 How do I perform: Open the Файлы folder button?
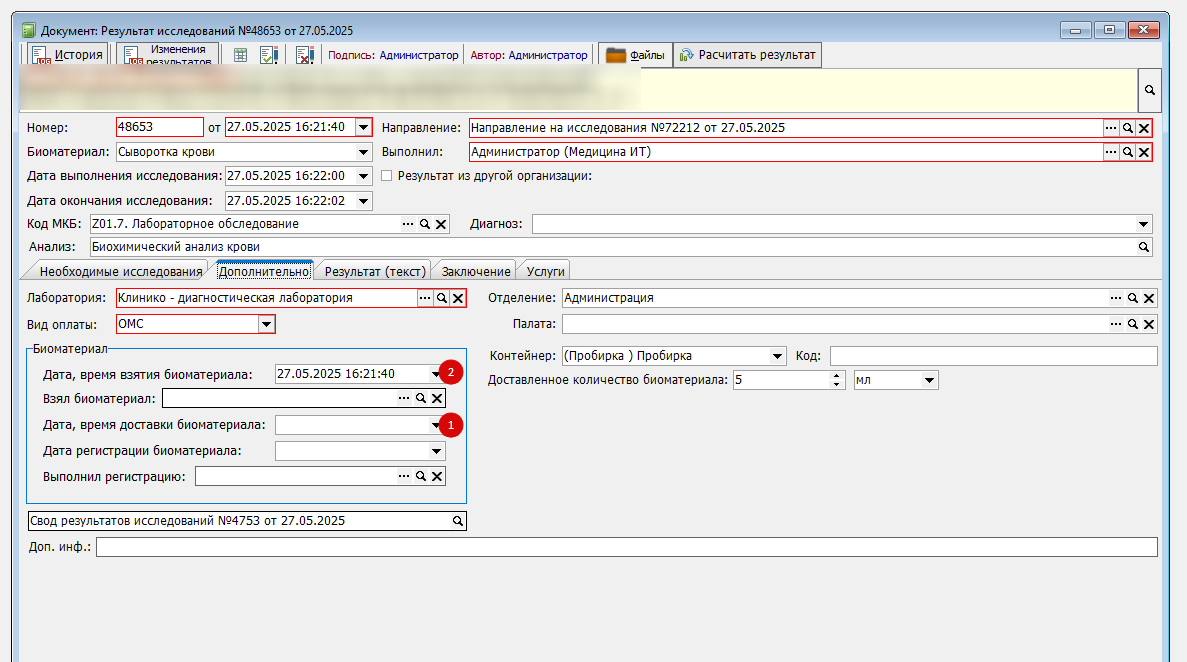tap(635, 55)
